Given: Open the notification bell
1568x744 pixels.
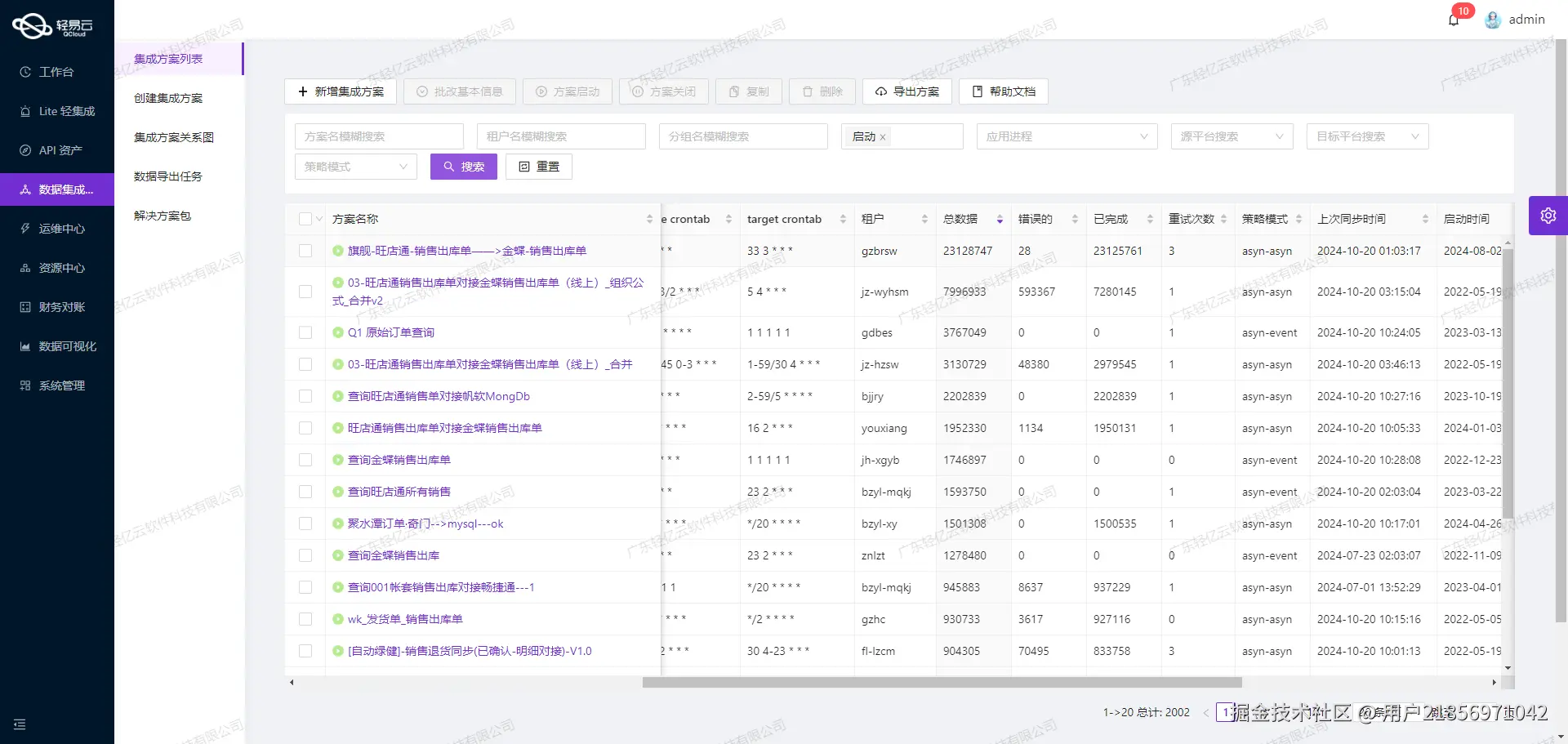Looking at the screenshot, I should coord(1454,20).
